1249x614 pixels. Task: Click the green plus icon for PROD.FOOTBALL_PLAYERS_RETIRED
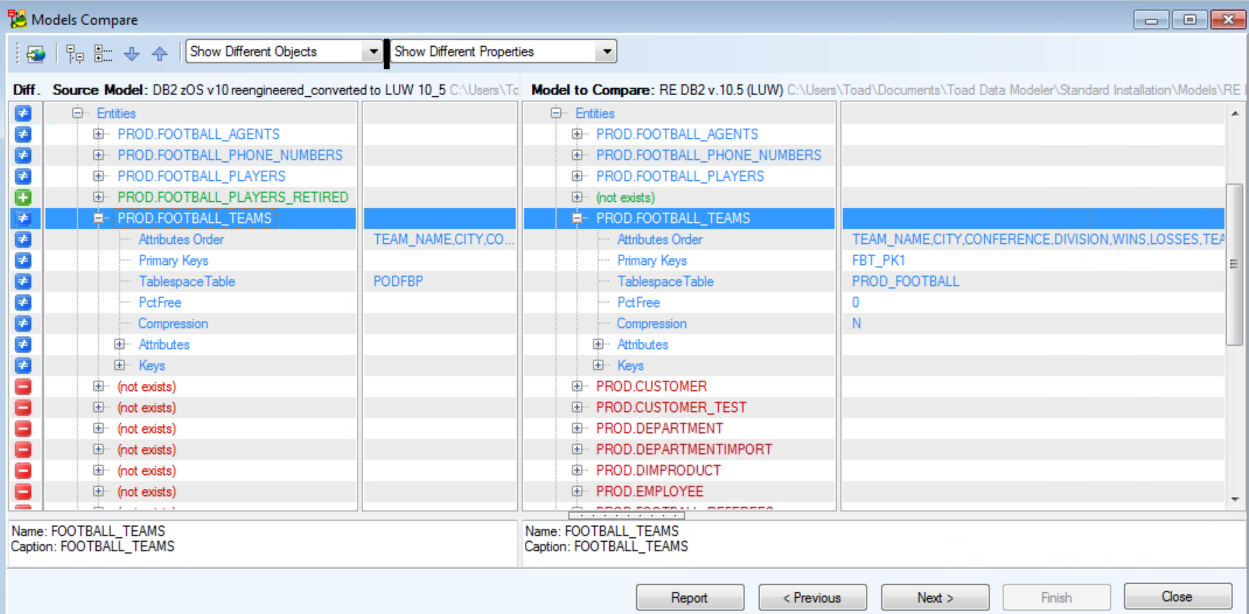coord(23,197)
